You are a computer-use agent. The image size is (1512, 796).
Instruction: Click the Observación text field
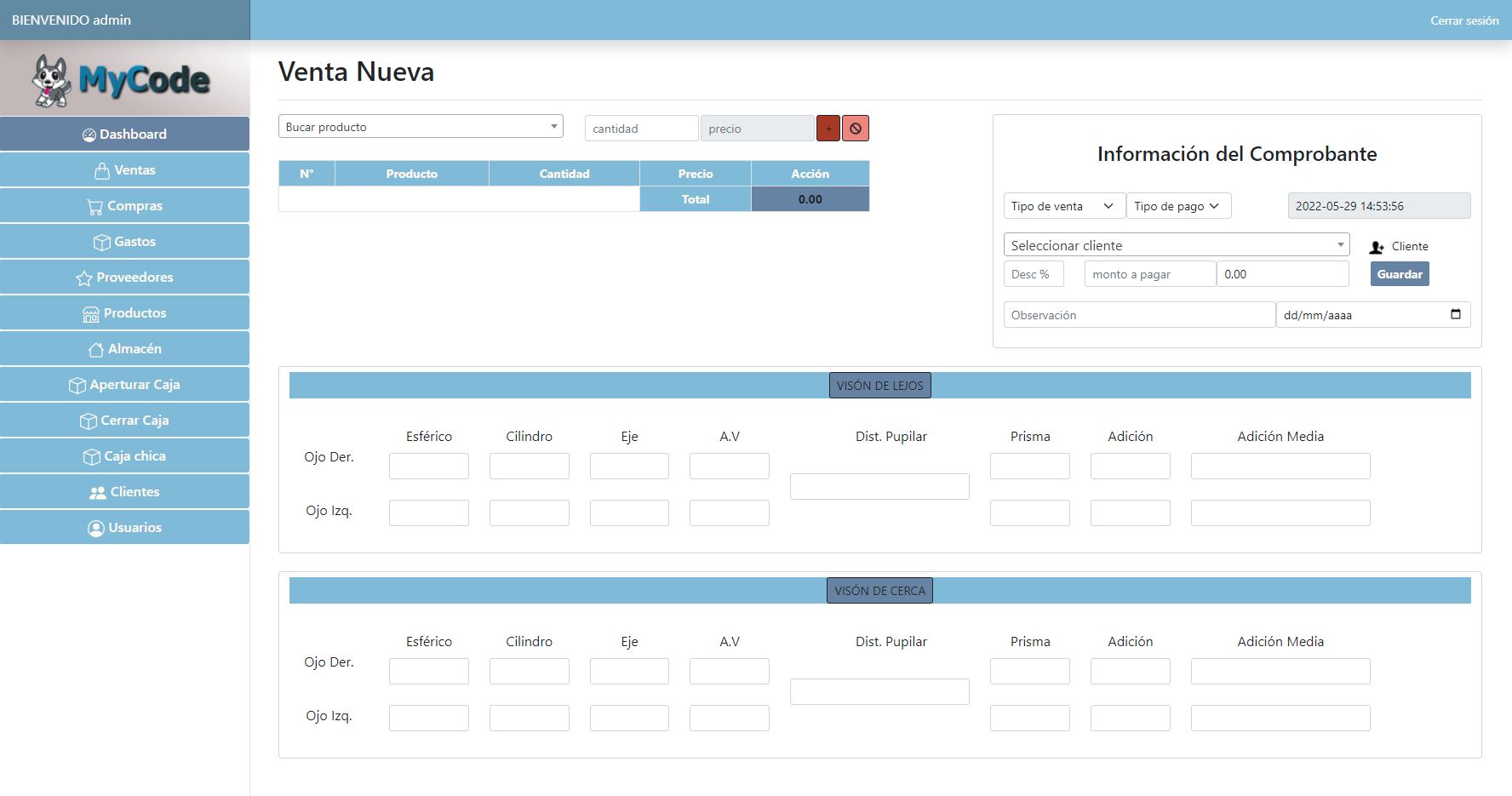[1138, 315]
